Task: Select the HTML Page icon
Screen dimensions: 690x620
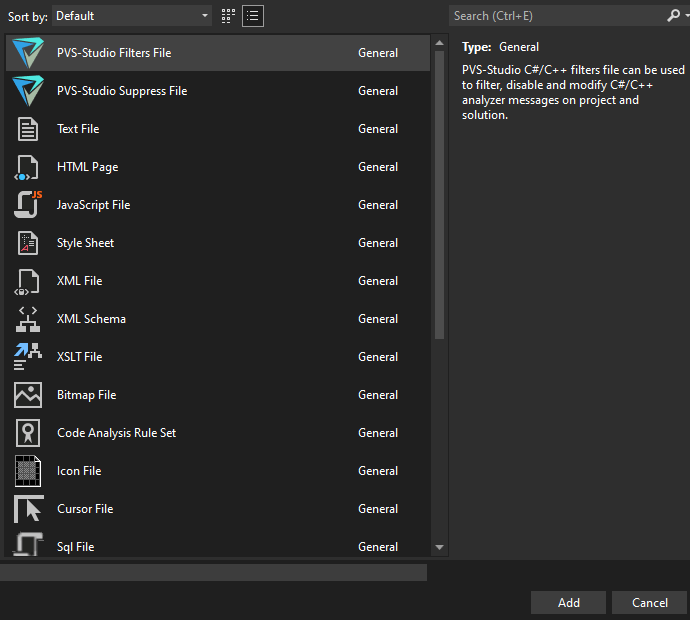Action: click(x=28, y=167)
